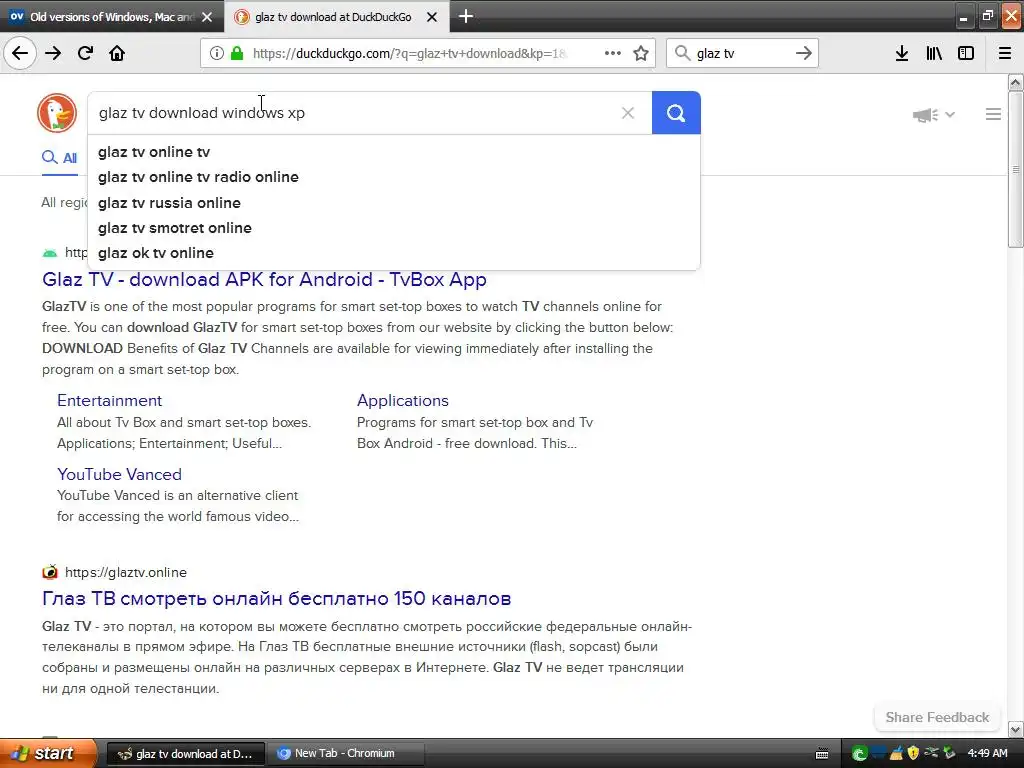Viewport: 1024px width, 768px height.
Task: Click the Android favicon of first result
Action: click(50, 253)
